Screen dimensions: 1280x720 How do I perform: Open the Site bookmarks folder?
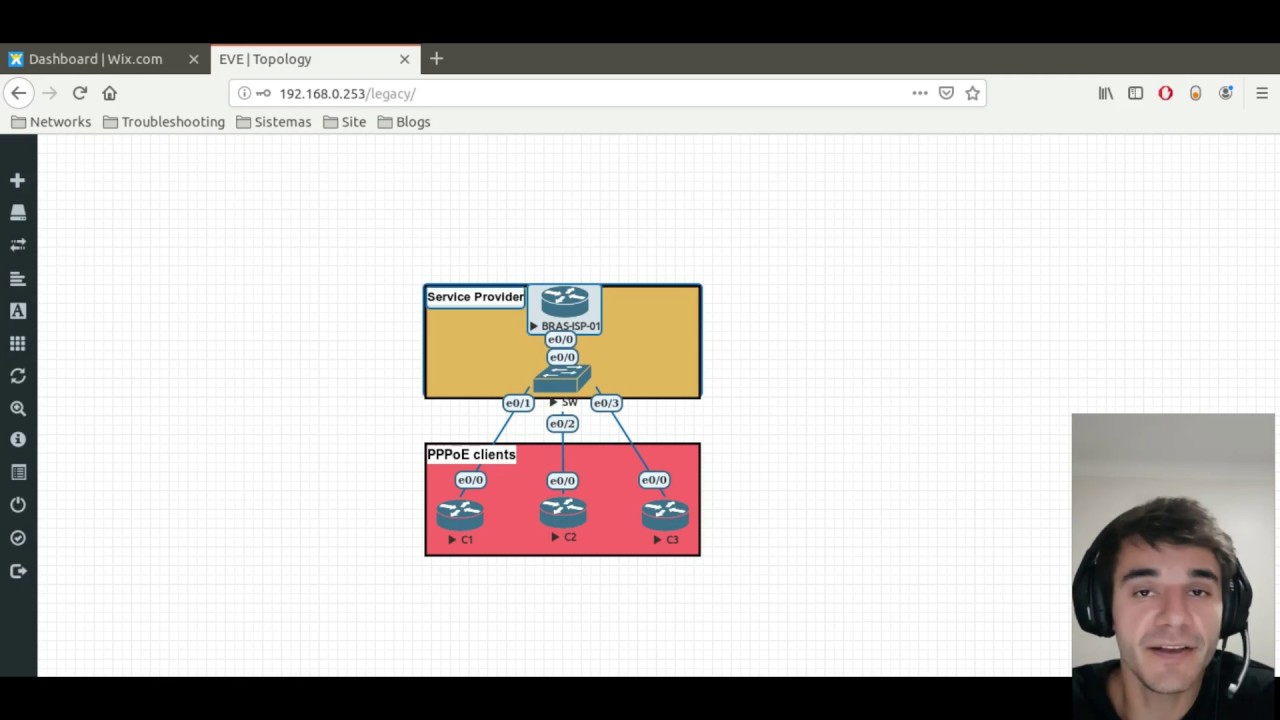344,122
